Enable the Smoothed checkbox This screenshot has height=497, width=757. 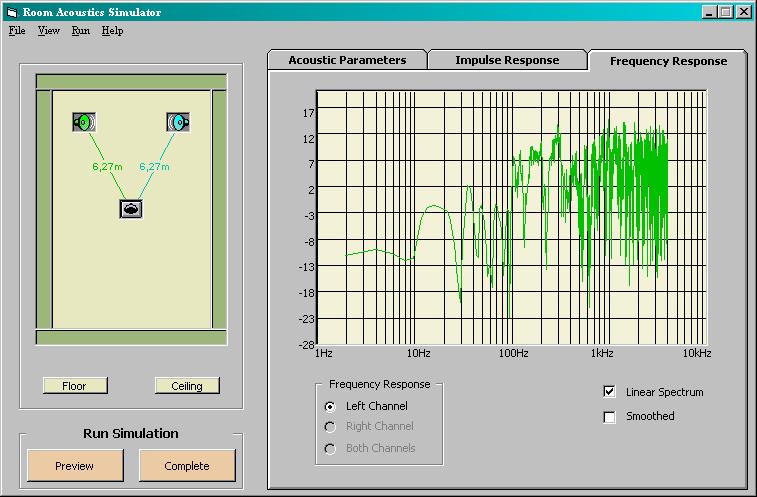[x=609, y=416]
